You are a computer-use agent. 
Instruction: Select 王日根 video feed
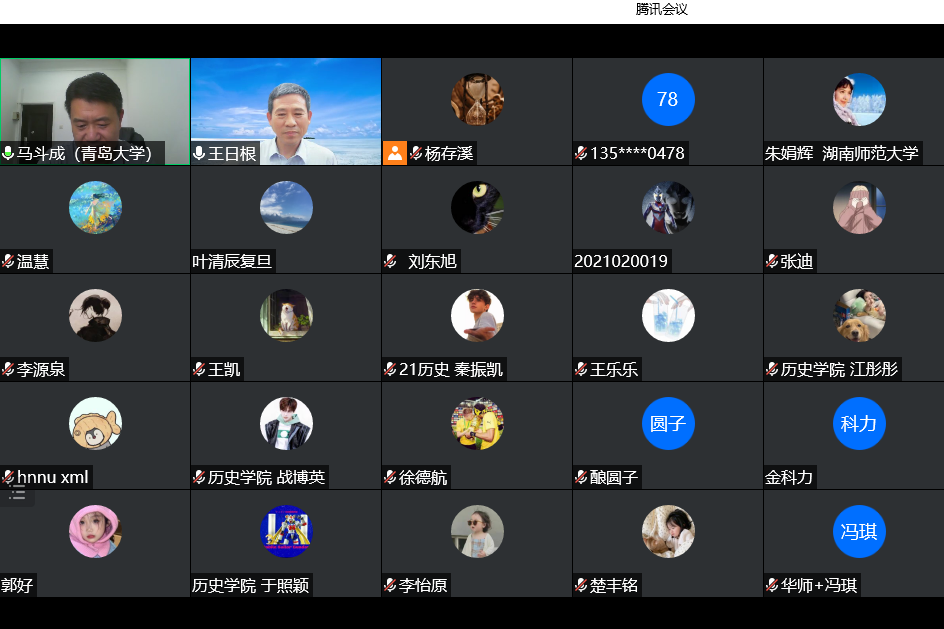coord(286,111)
